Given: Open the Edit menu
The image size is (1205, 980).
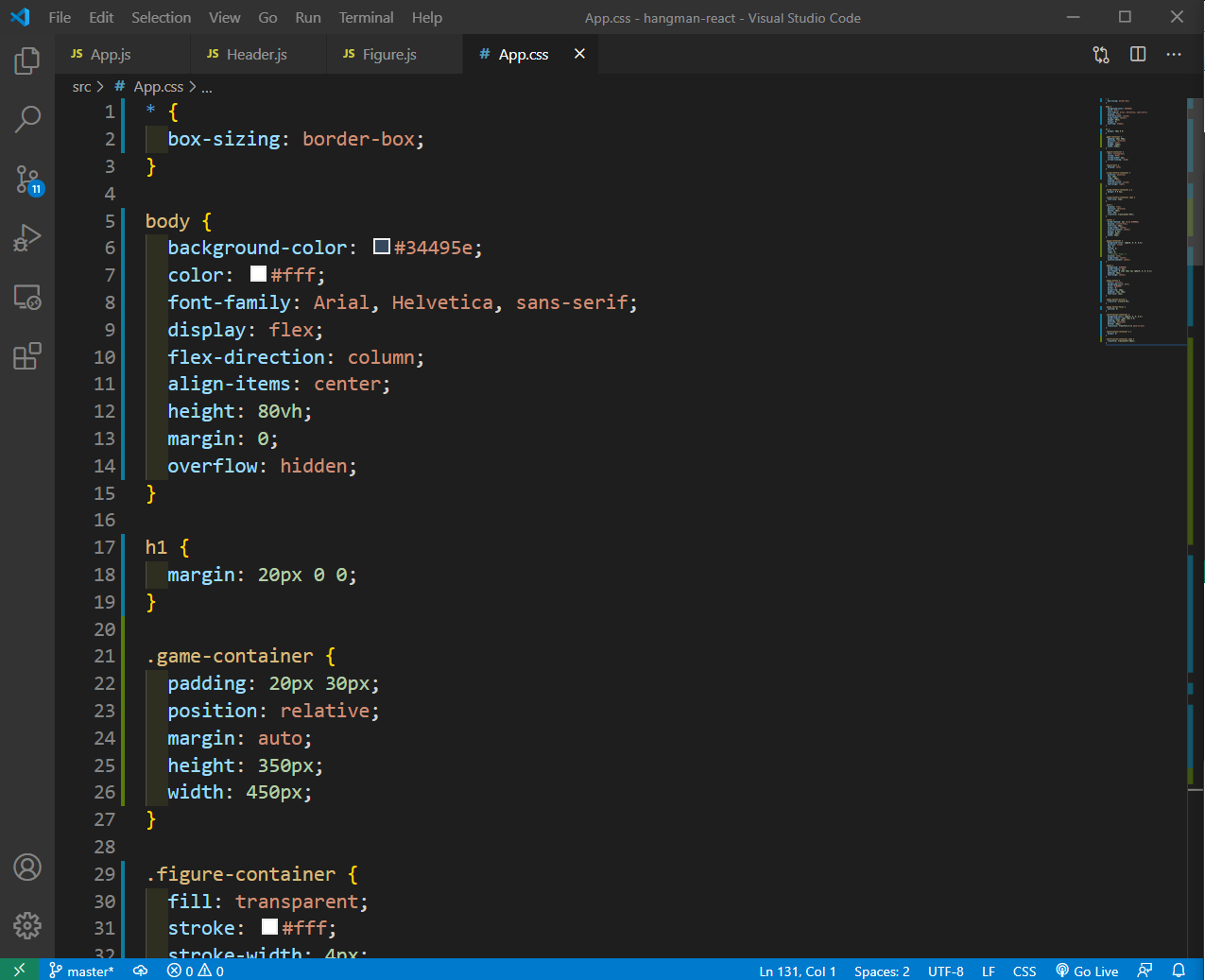Looking at the screenshot, I should (x=101, y=17).
